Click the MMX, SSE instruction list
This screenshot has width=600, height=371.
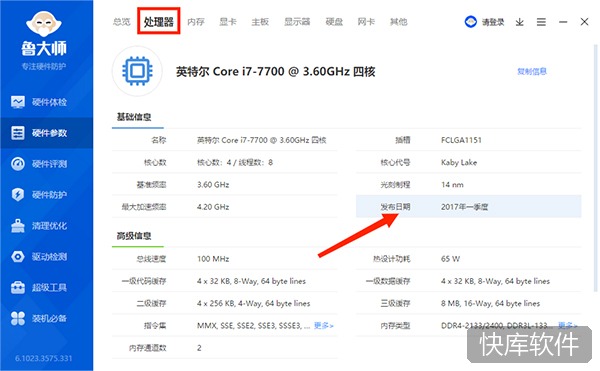[253, 325]
